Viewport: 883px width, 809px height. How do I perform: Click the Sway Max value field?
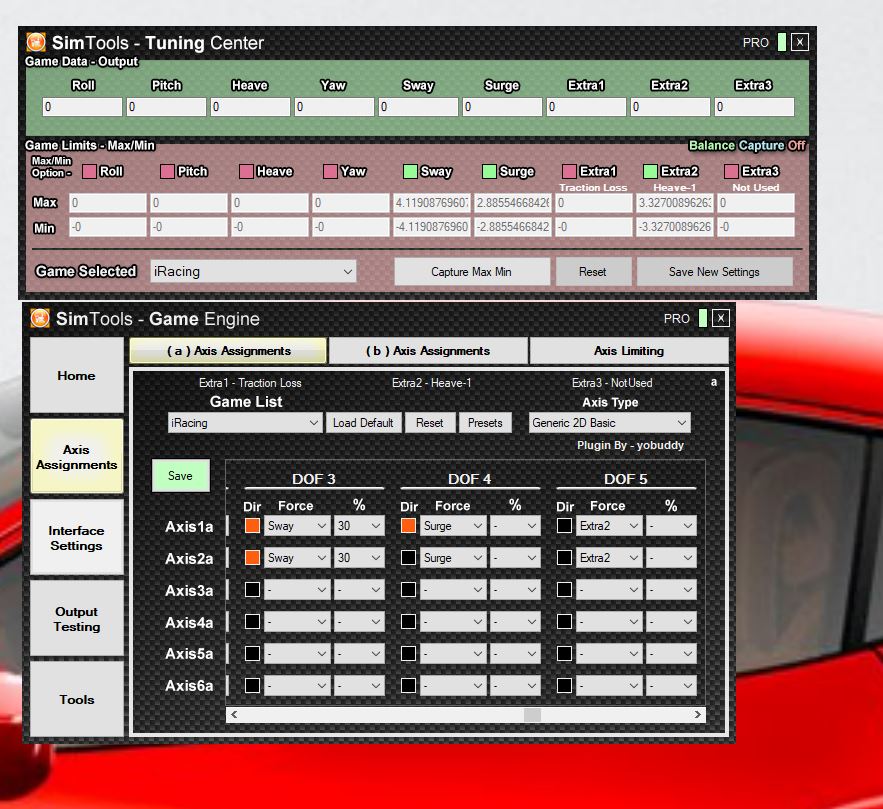coord(431,203)
